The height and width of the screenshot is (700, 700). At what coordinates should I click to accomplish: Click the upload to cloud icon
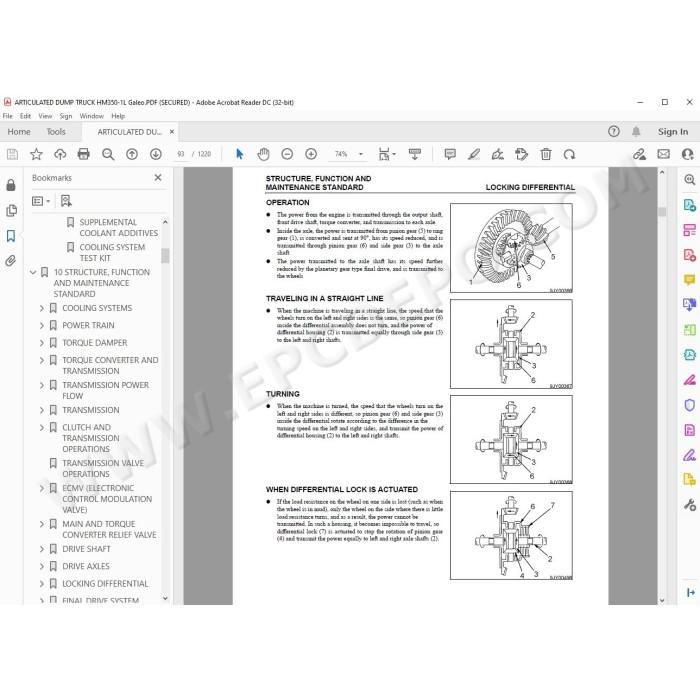pyautogui.click(x=60, y=154)
